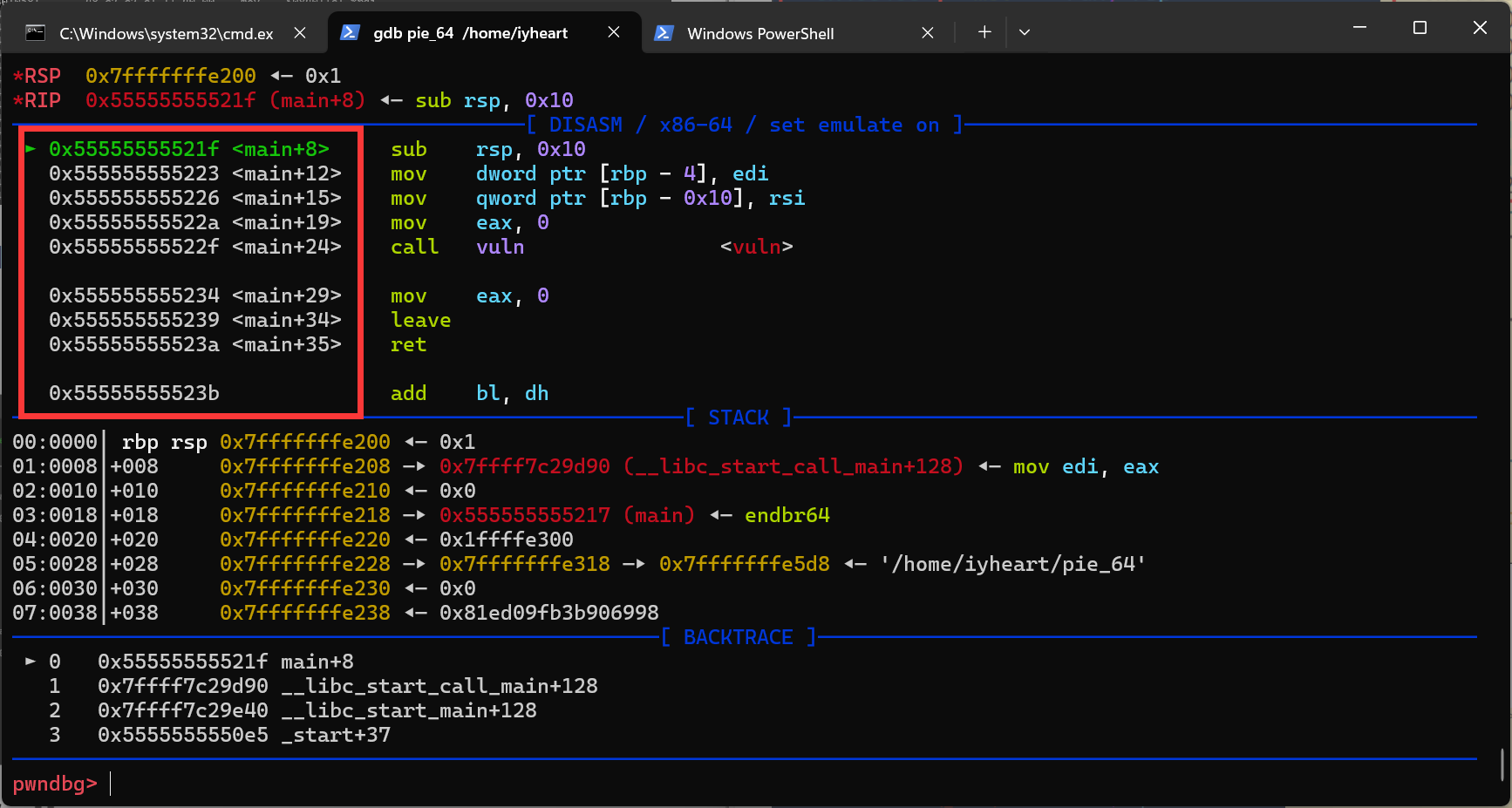
Task: Select address 0x555555555234 <main+29>
Action: [195, 295]
